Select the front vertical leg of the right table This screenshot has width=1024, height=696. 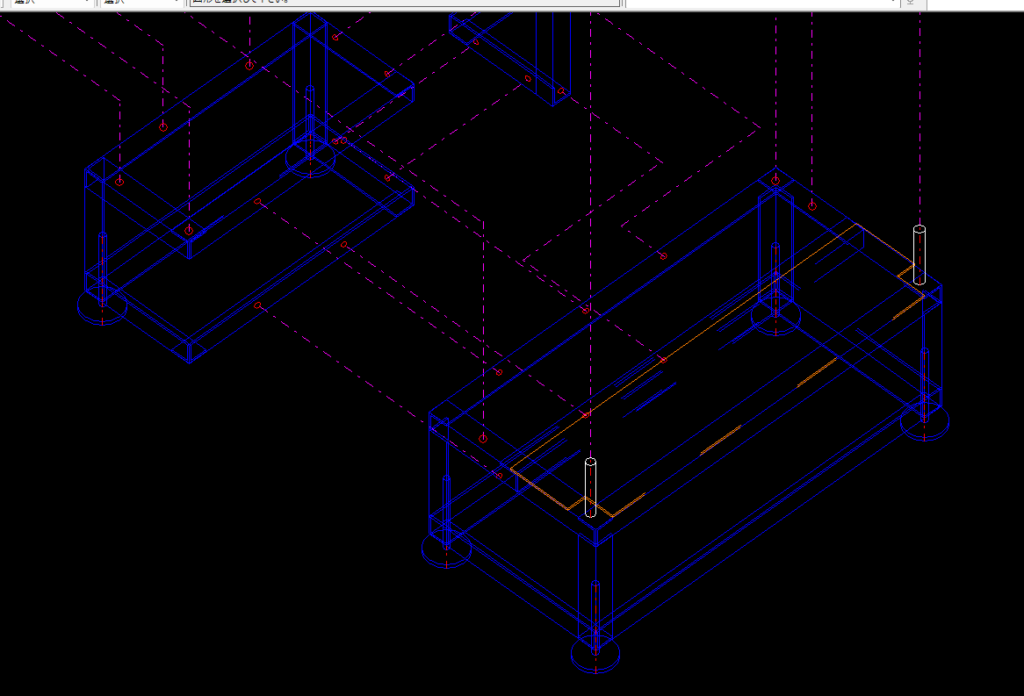tap(595, 585)
